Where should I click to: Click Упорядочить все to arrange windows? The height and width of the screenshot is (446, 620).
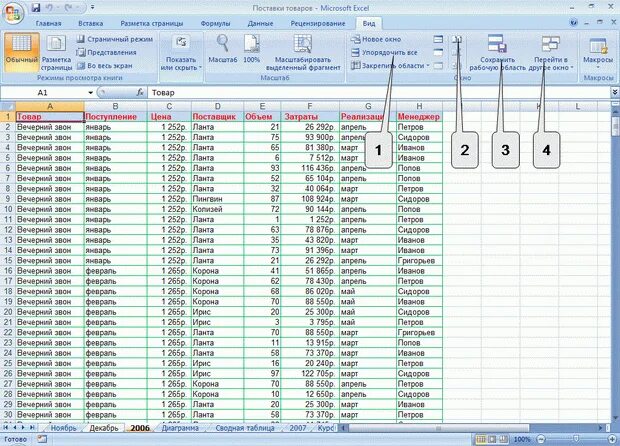[x=385, y=52]
